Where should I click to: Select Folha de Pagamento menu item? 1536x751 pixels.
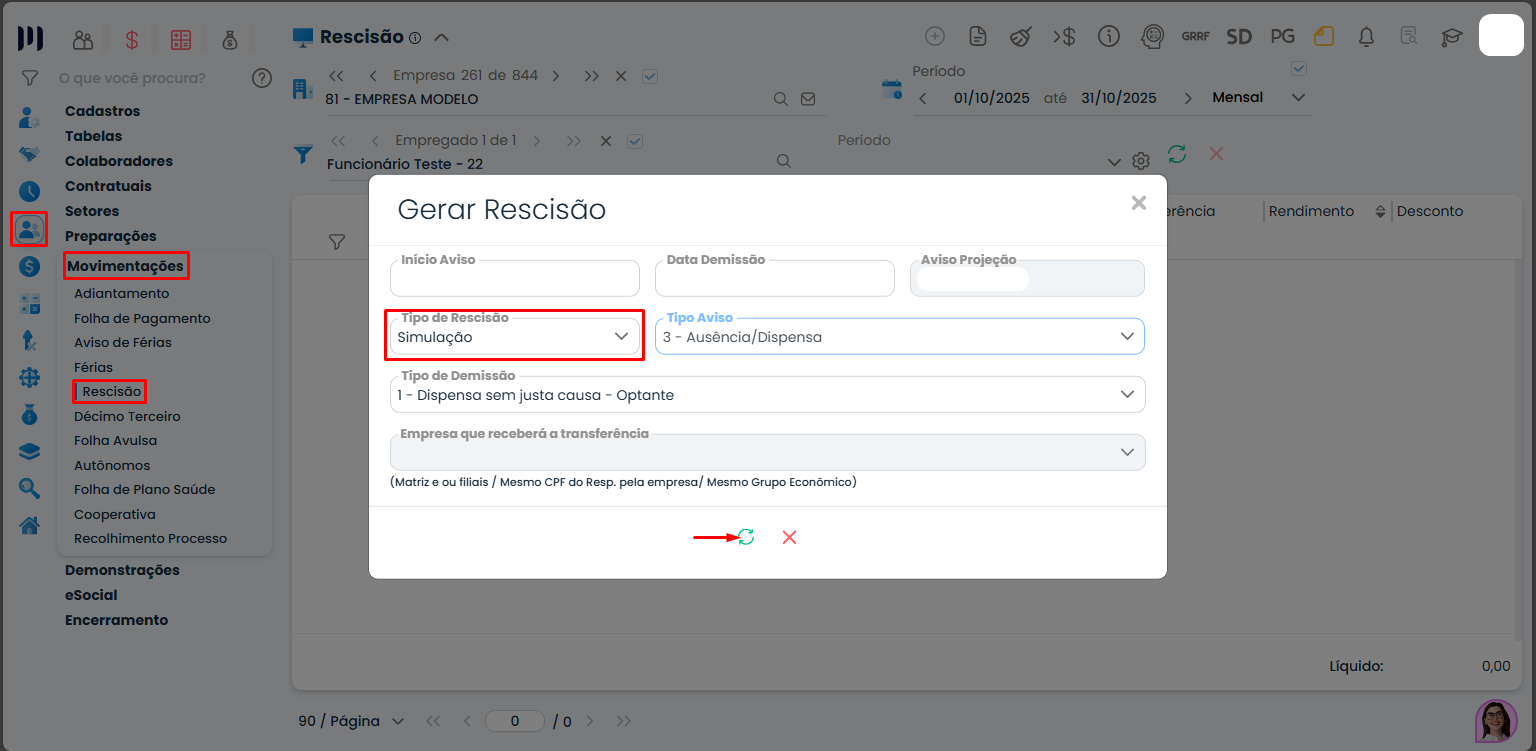pyautogui.click(x=142, y=318)
